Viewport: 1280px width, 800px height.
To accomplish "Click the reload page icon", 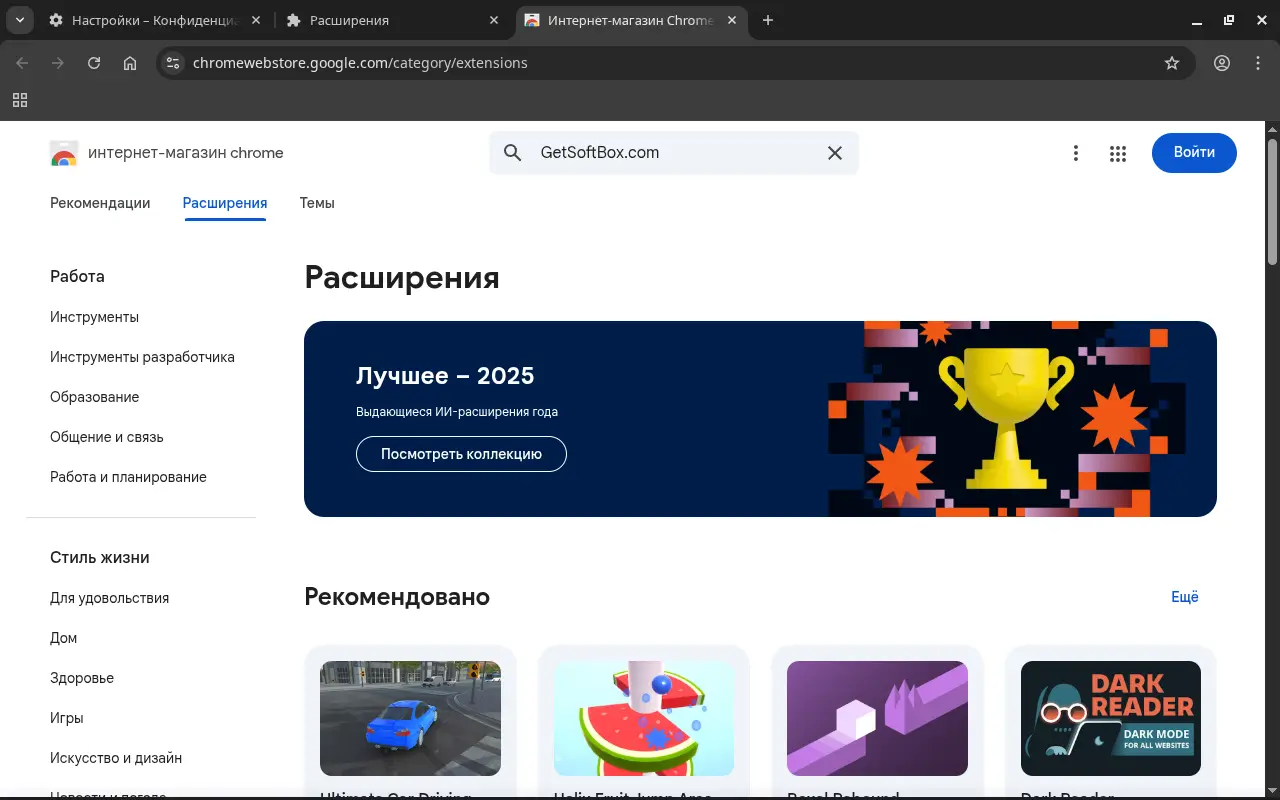I will point(94,63).
